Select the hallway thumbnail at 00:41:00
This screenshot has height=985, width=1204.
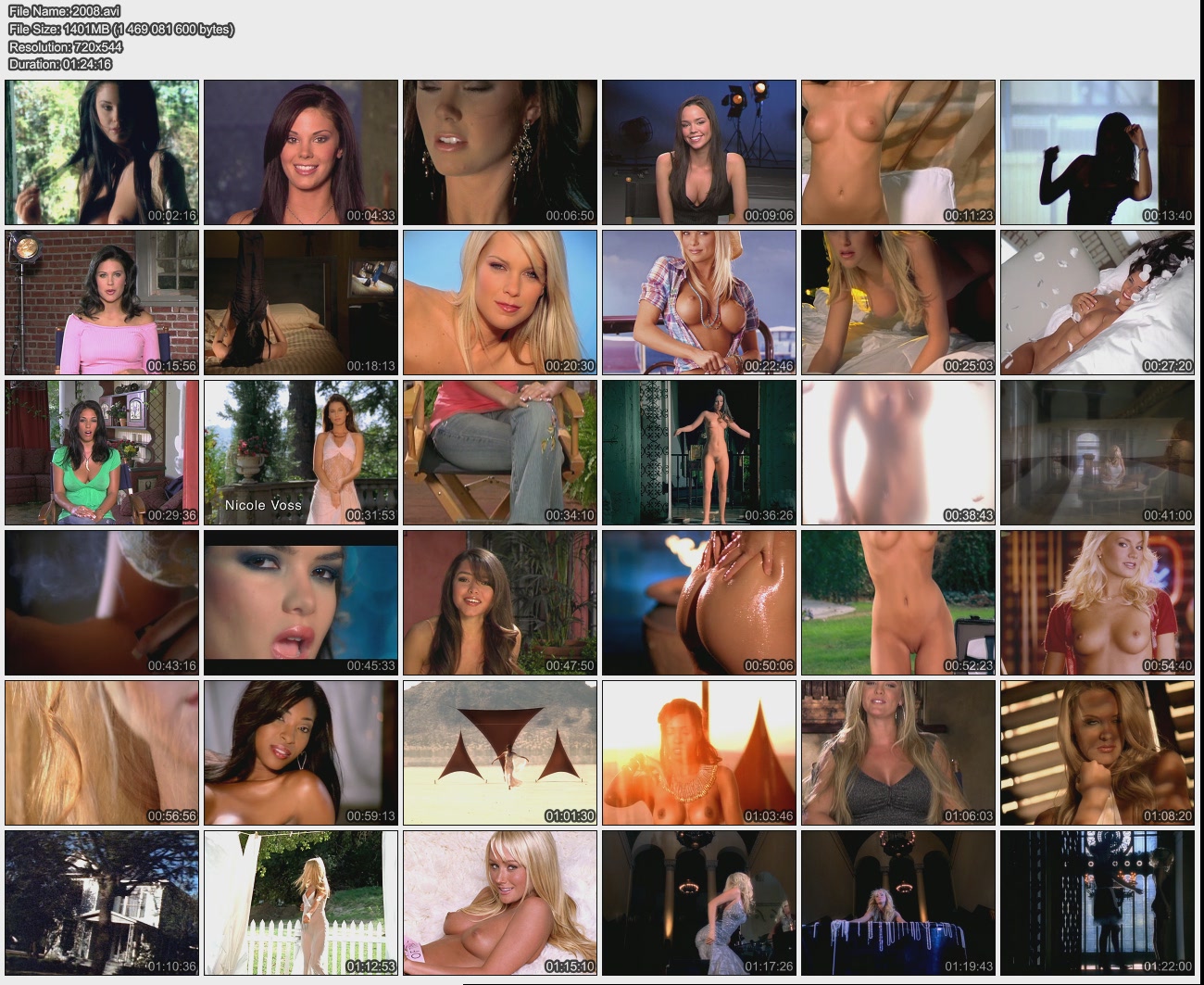pos(1097,452)
